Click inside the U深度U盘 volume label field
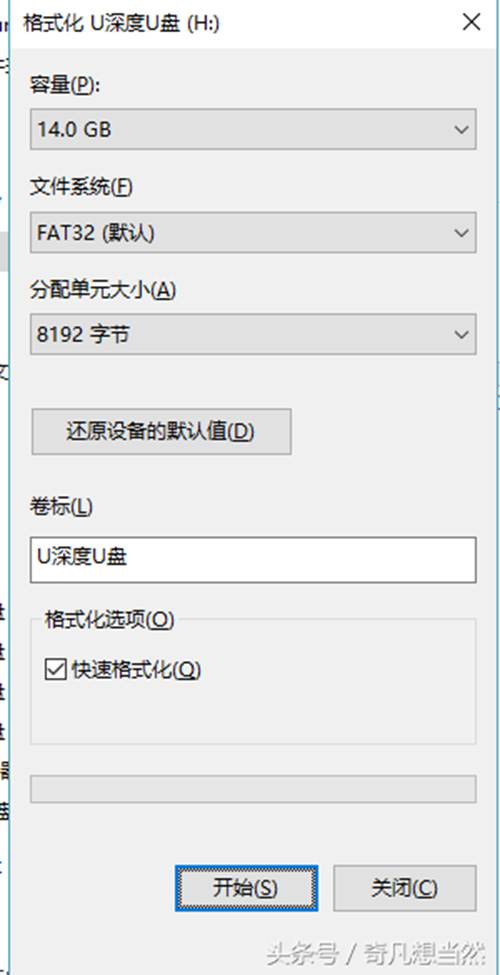The width and height of the screenshot is (500, 975). 253,560
